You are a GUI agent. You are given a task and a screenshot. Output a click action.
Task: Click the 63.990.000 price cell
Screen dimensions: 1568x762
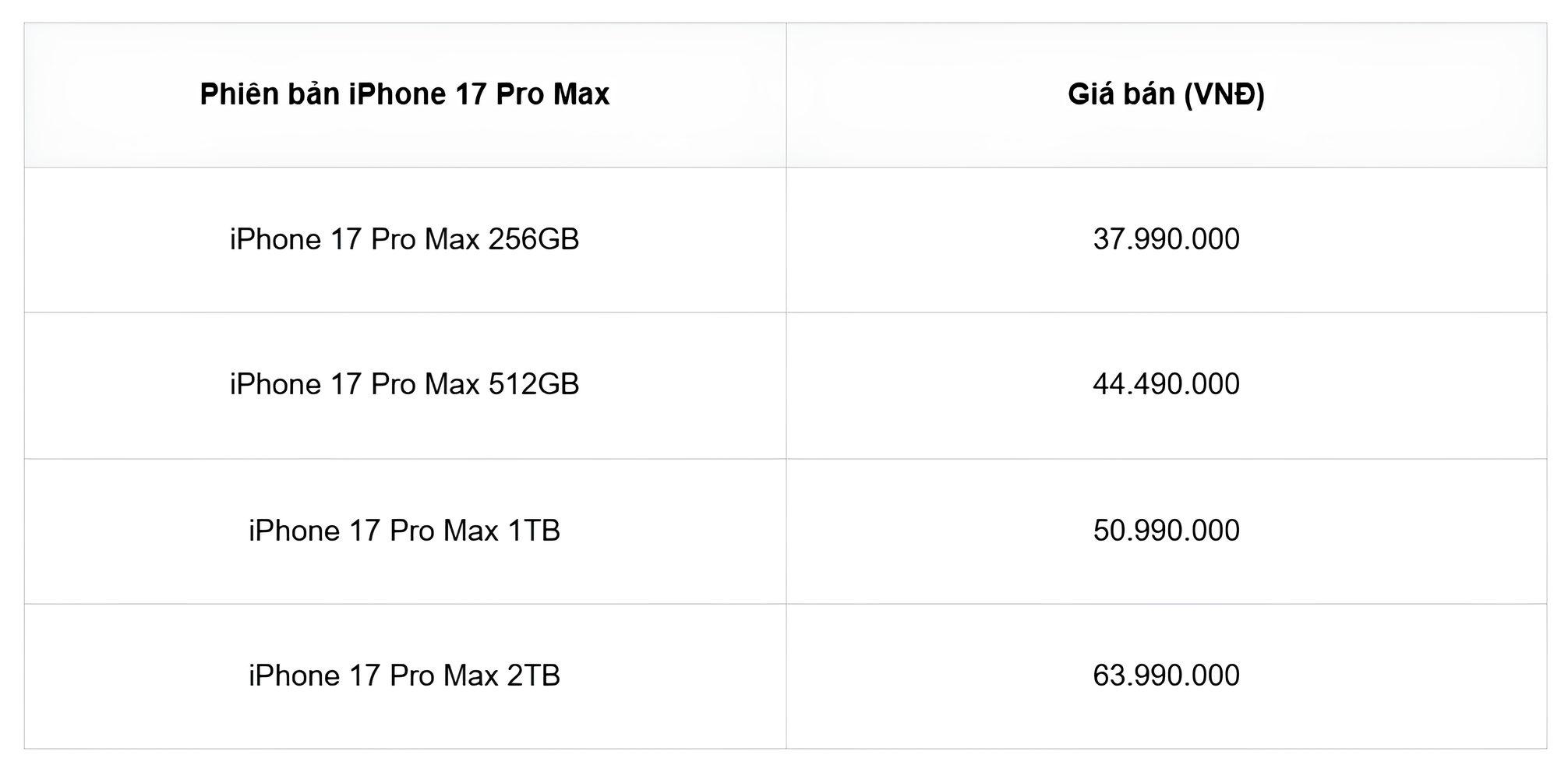[x=1166, y=676]
